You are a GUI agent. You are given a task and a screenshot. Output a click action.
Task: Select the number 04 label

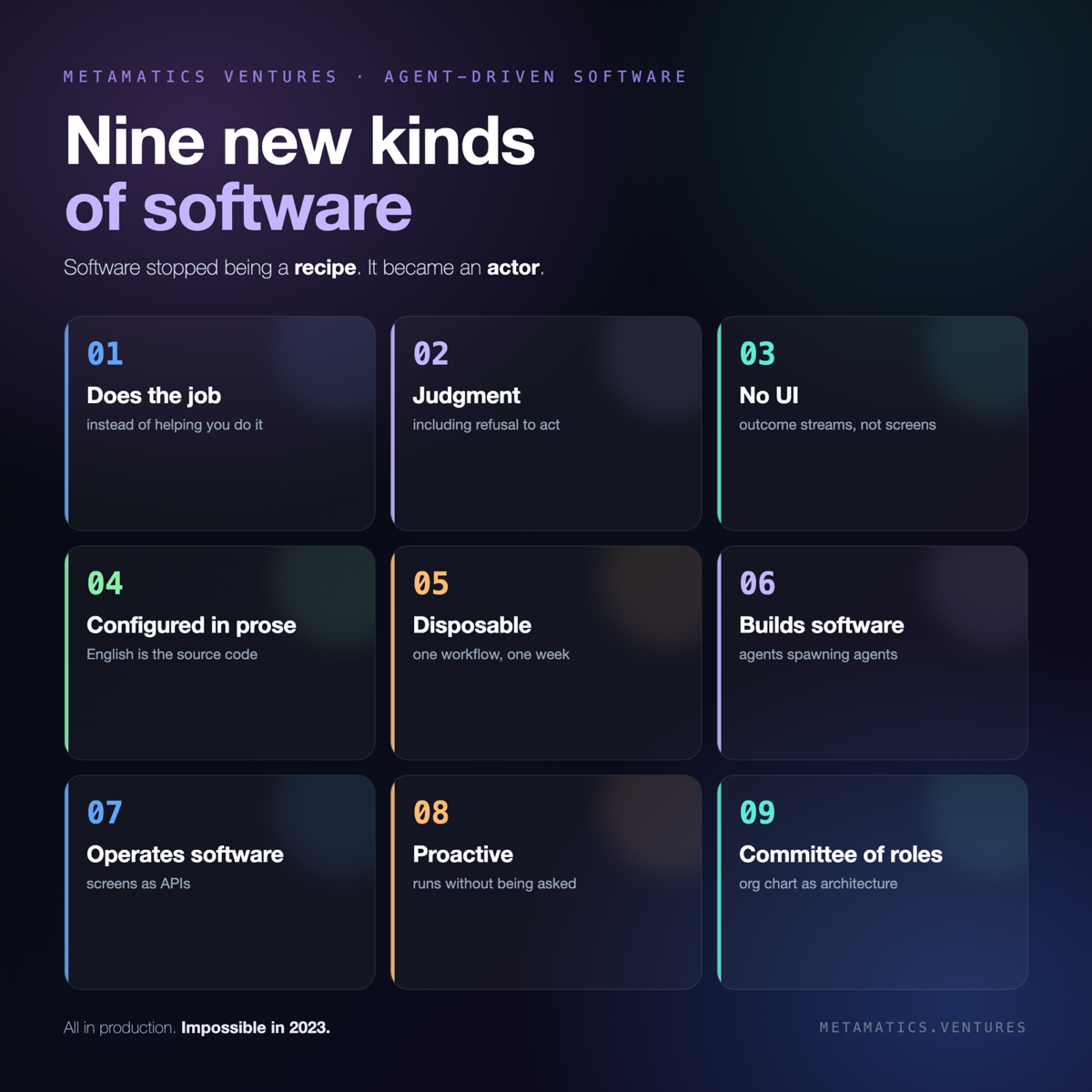point(105,583)
